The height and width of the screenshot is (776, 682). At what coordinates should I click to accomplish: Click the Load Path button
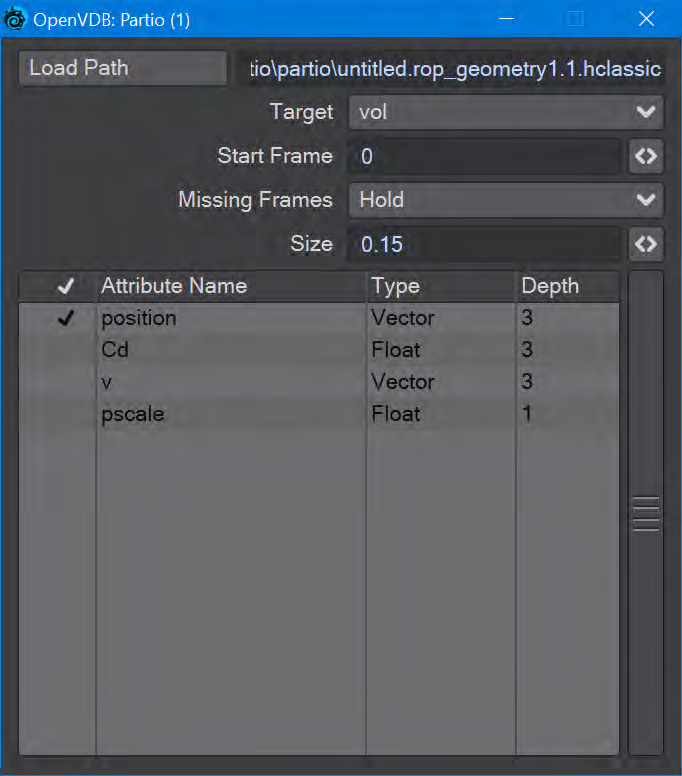click(123, 68)
